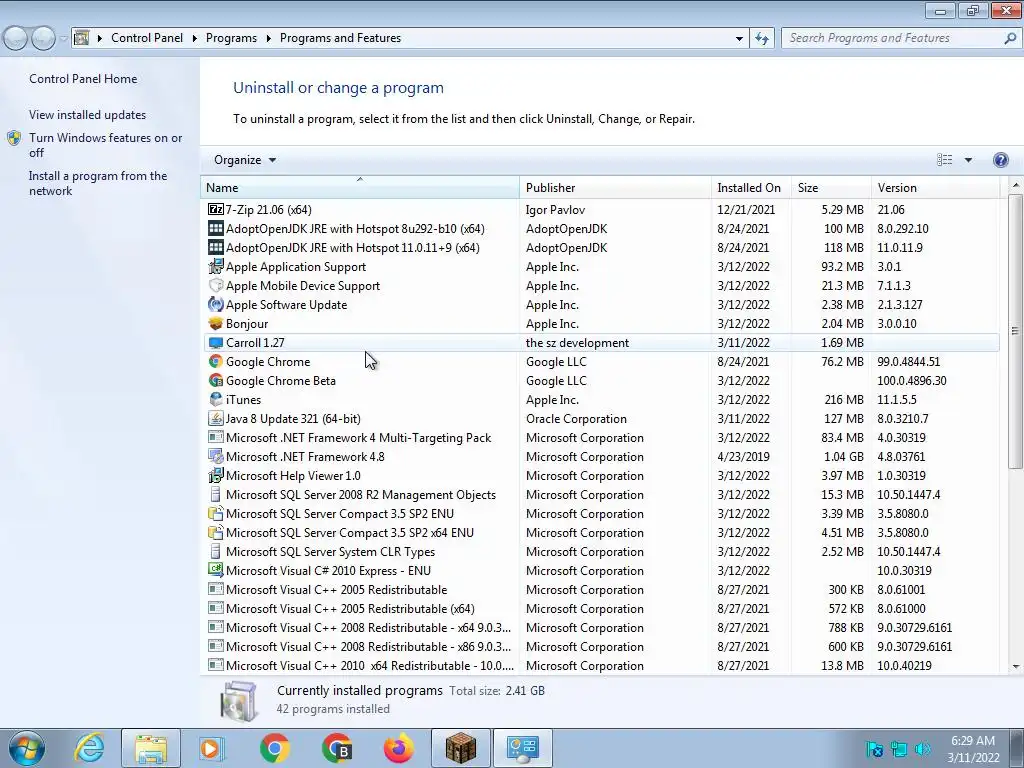Select Microsoft SQL Server 2008 R2 Management Objects
1024x768 pixels.
601,495
